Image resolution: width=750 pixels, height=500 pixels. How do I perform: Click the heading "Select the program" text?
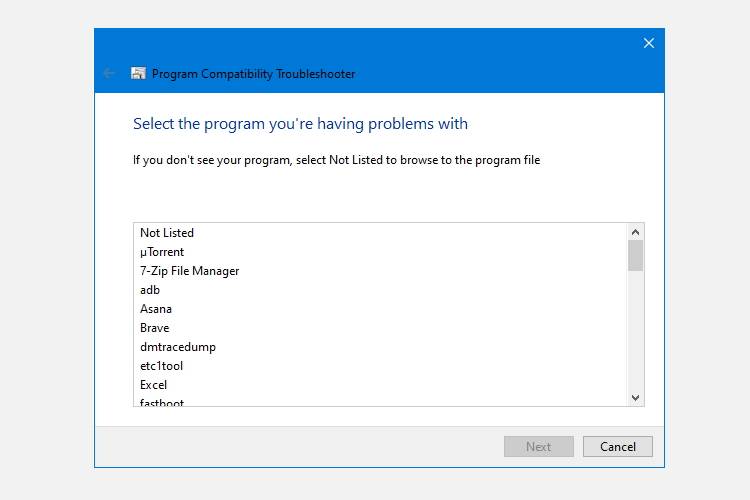300,124
